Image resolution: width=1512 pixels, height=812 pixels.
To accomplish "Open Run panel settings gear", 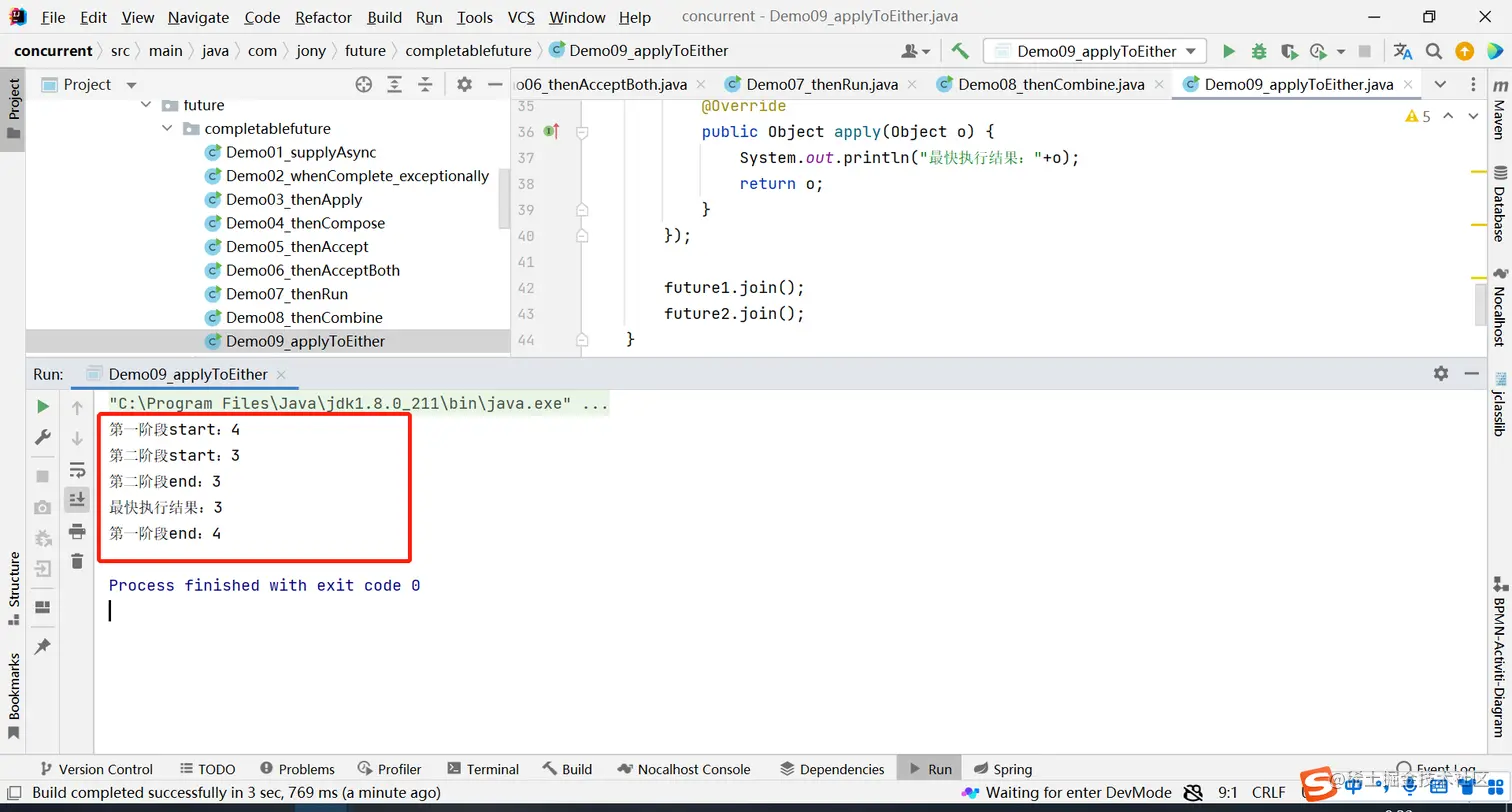I will [x=1441, y=373].
